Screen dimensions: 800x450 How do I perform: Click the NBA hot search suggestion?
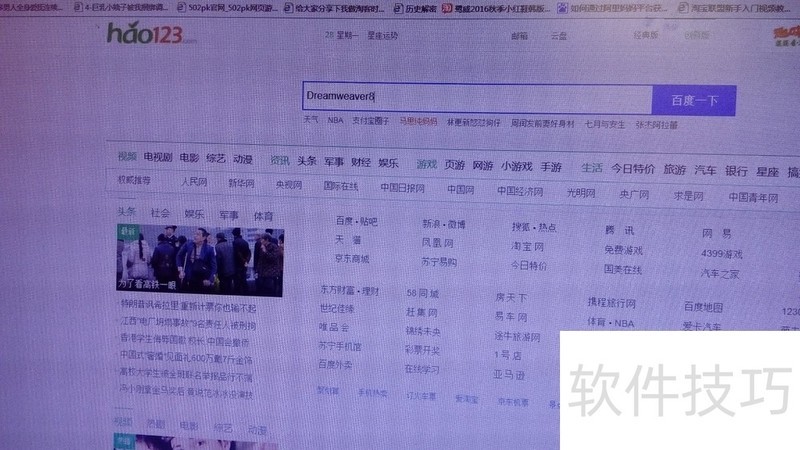click(x=335, y=120)
